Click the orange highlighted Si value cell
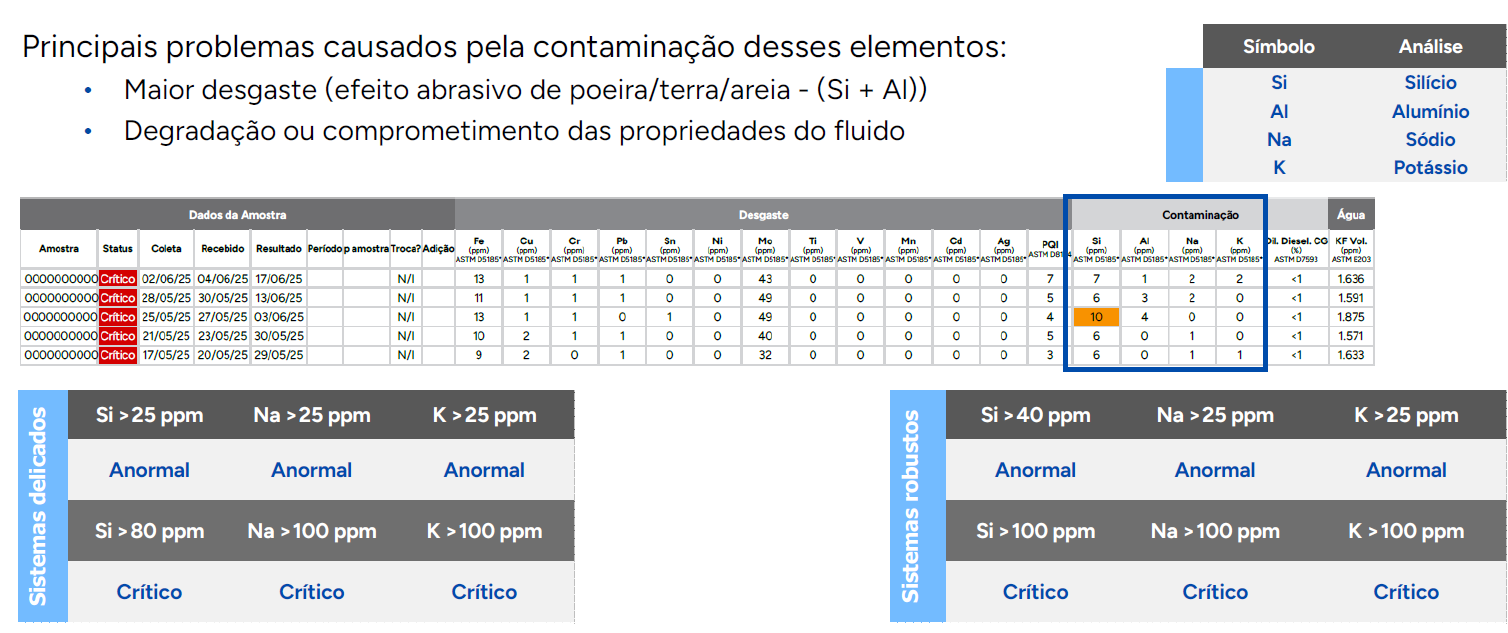 click(1095, 317)
